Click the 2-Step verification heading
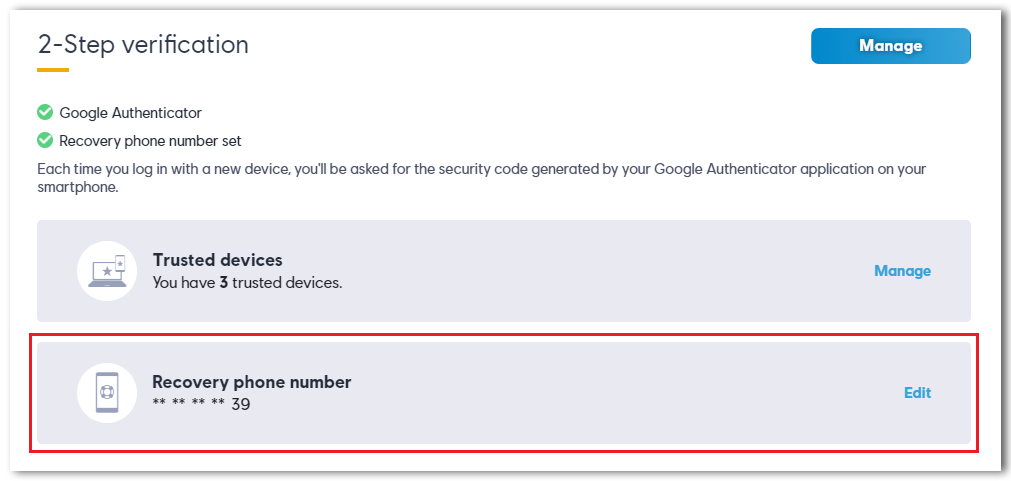Screen dimensions: 1011x481 [143, 45]
